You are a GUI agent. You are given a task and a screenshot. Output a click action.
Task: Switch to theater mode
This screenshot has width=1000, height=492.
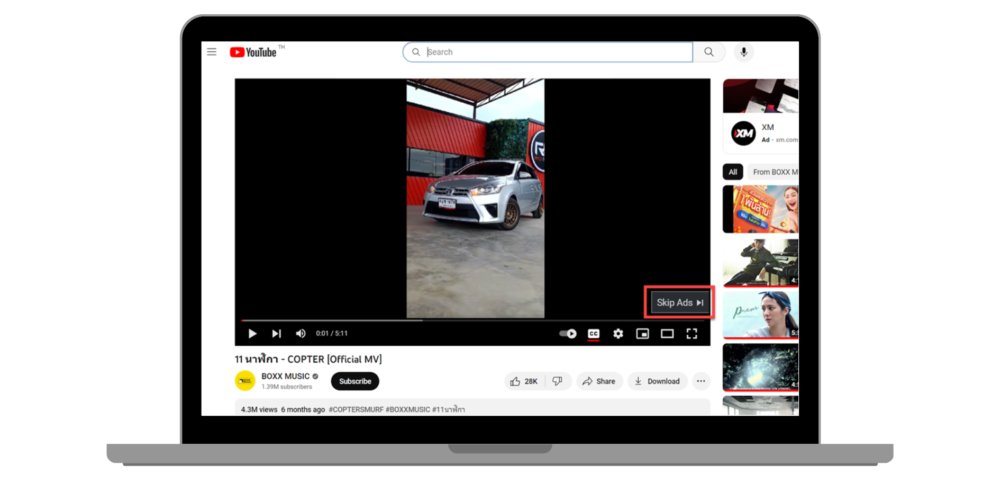click(x=667, y=333)
